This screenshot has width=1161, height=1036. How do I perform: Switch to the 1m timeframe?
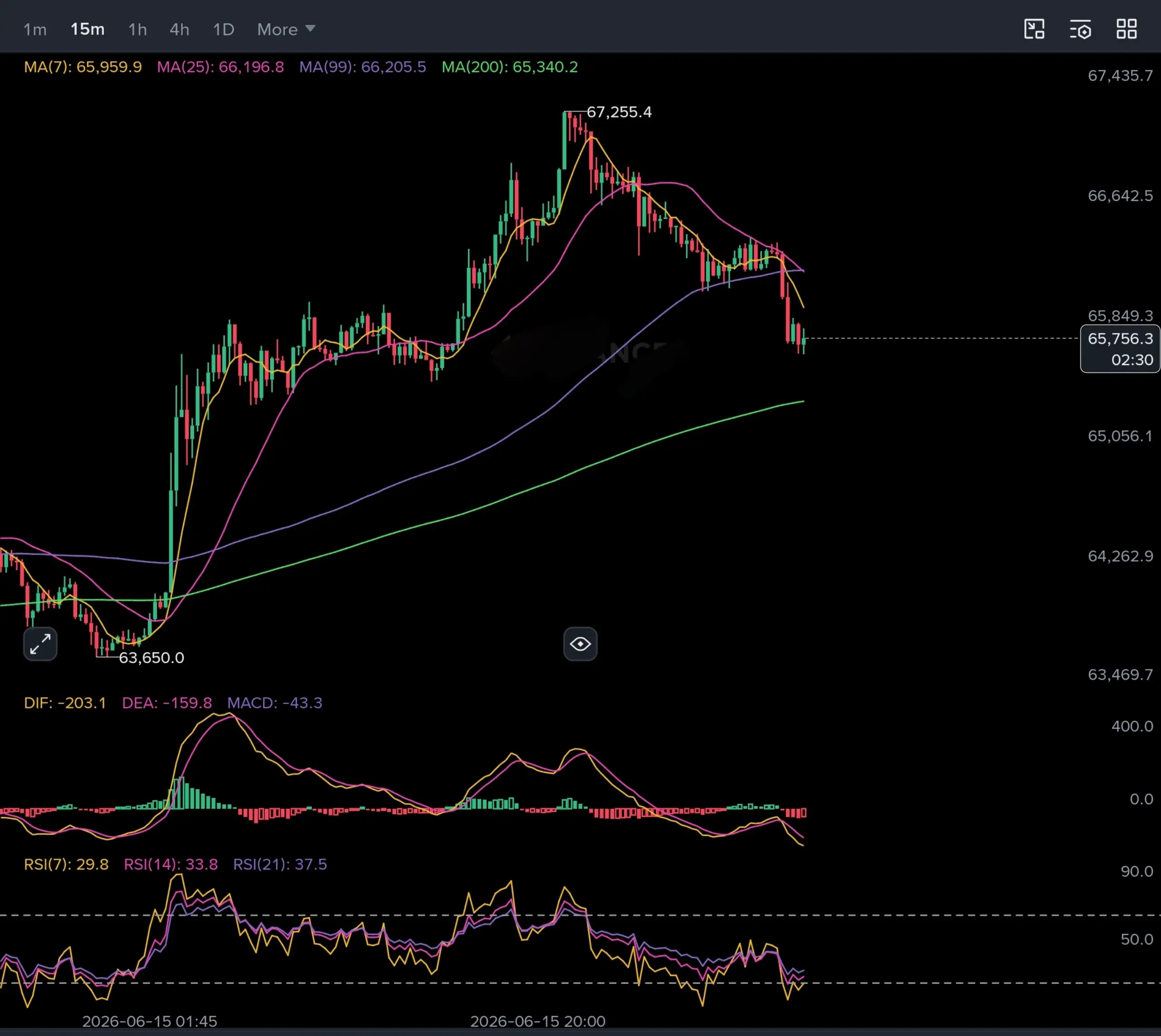(x=35, y=29)
